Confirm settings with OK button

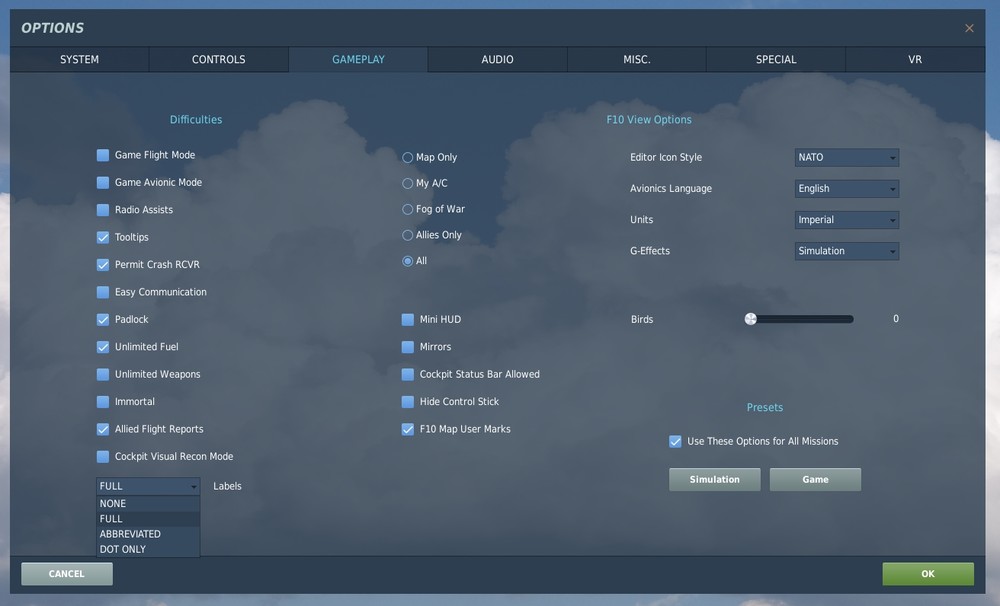click(928, 574)
